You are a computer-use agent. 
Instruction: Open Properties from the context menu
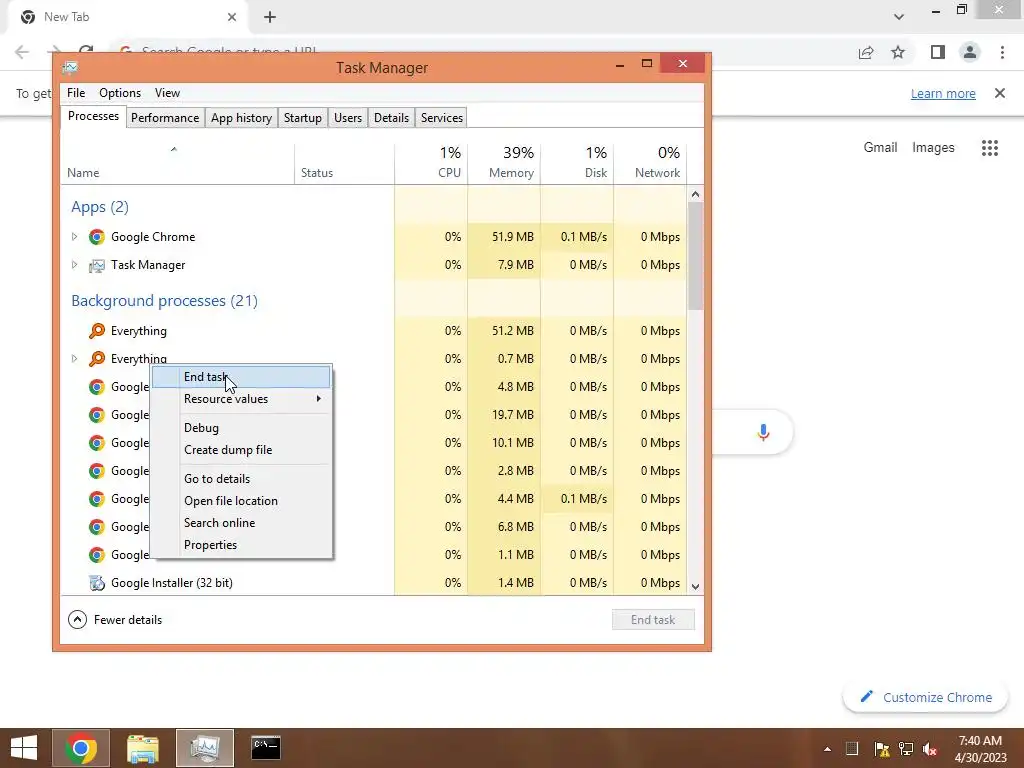[x=242, y=545]
